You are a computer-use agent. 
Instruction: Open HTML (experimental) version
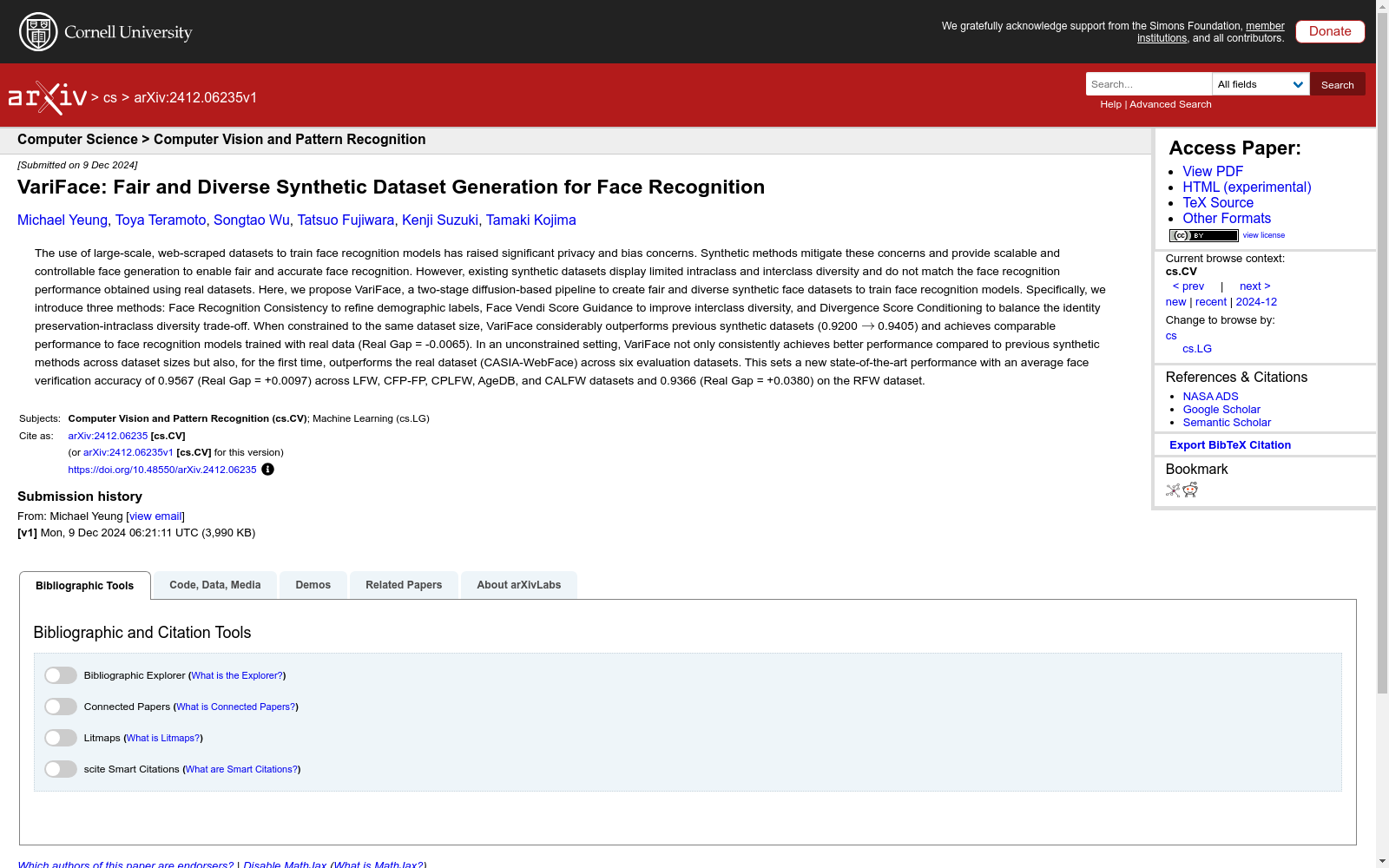tap(1247, 187)
